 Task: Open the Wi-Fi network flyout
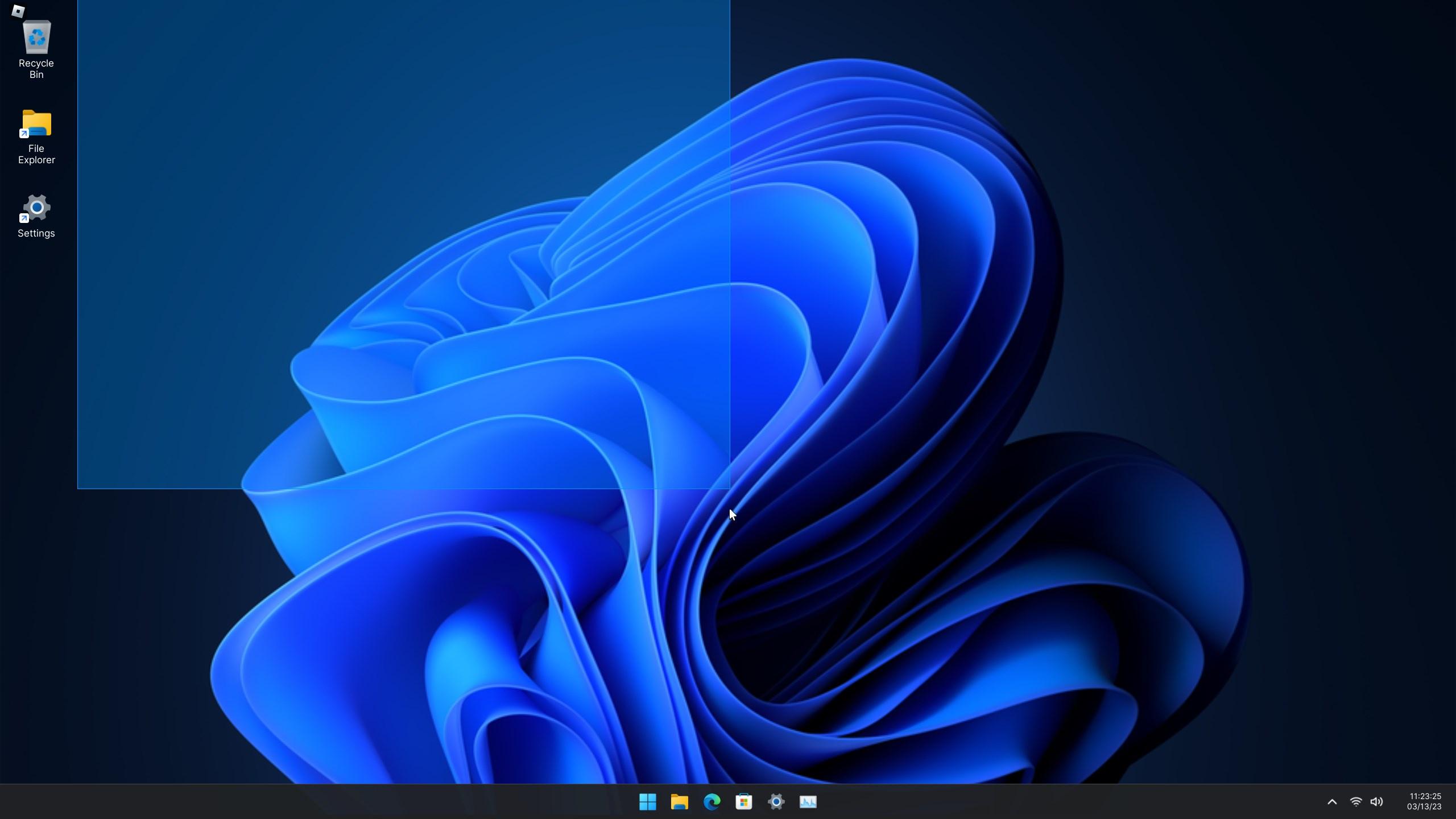[x=1356, y=802]
